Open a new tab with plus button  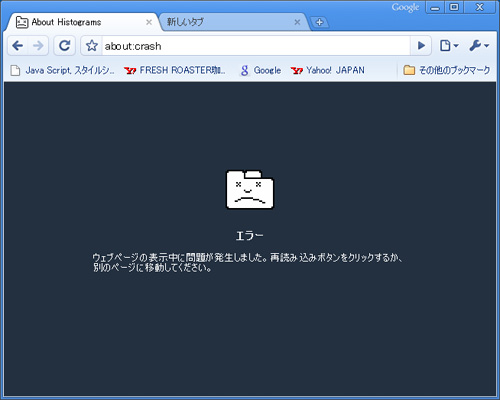point(319,22)
